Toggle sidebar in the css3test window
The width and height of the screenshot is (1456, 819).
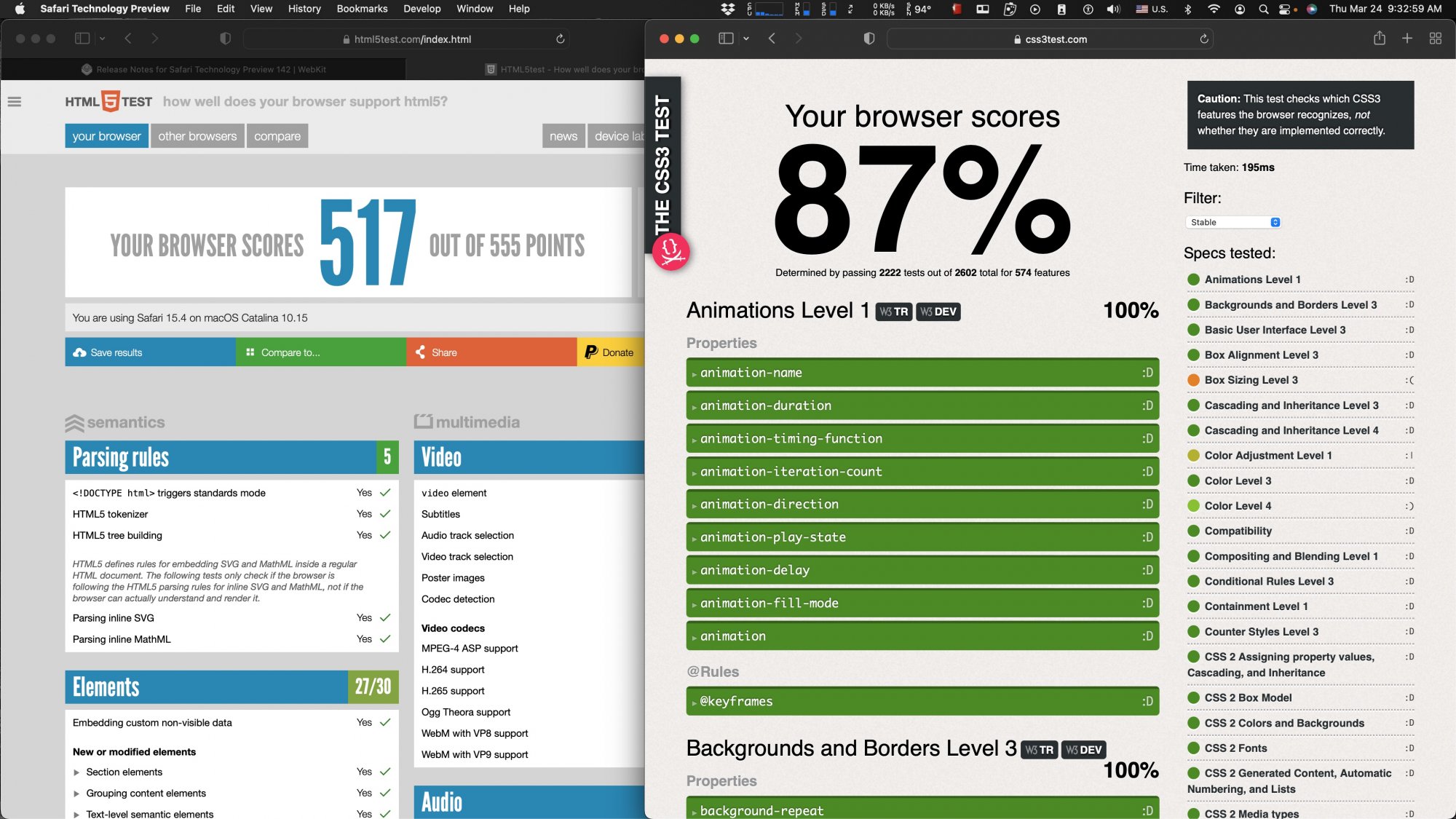[x=726, y=39]
